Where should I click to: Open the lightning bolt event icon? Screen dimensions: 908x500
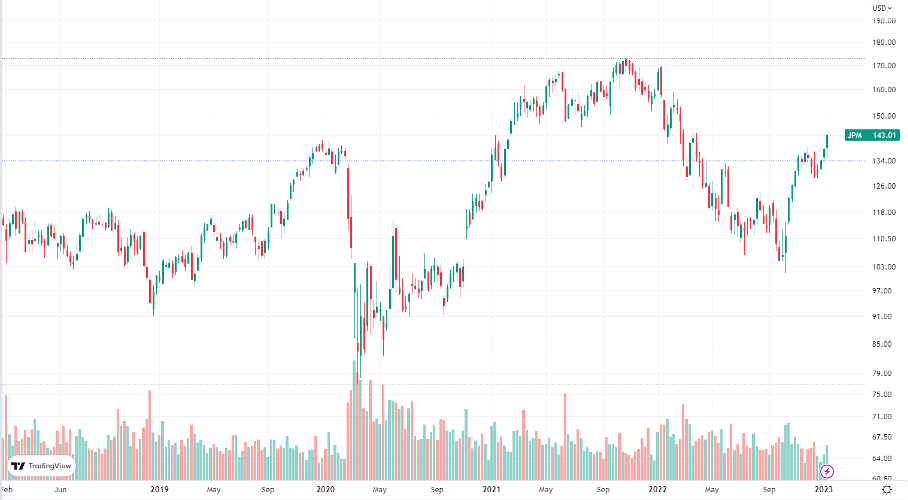tap(827, 471)
